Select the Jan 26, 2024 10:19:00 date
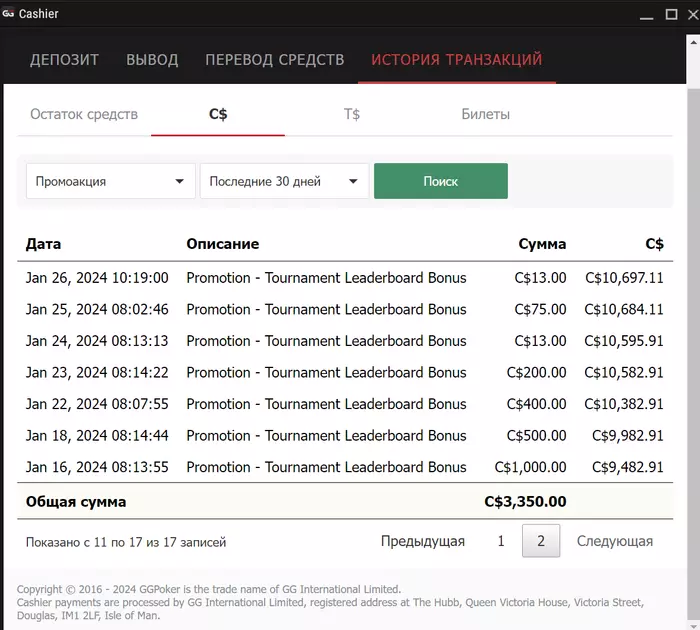 (x=97, y=278)
